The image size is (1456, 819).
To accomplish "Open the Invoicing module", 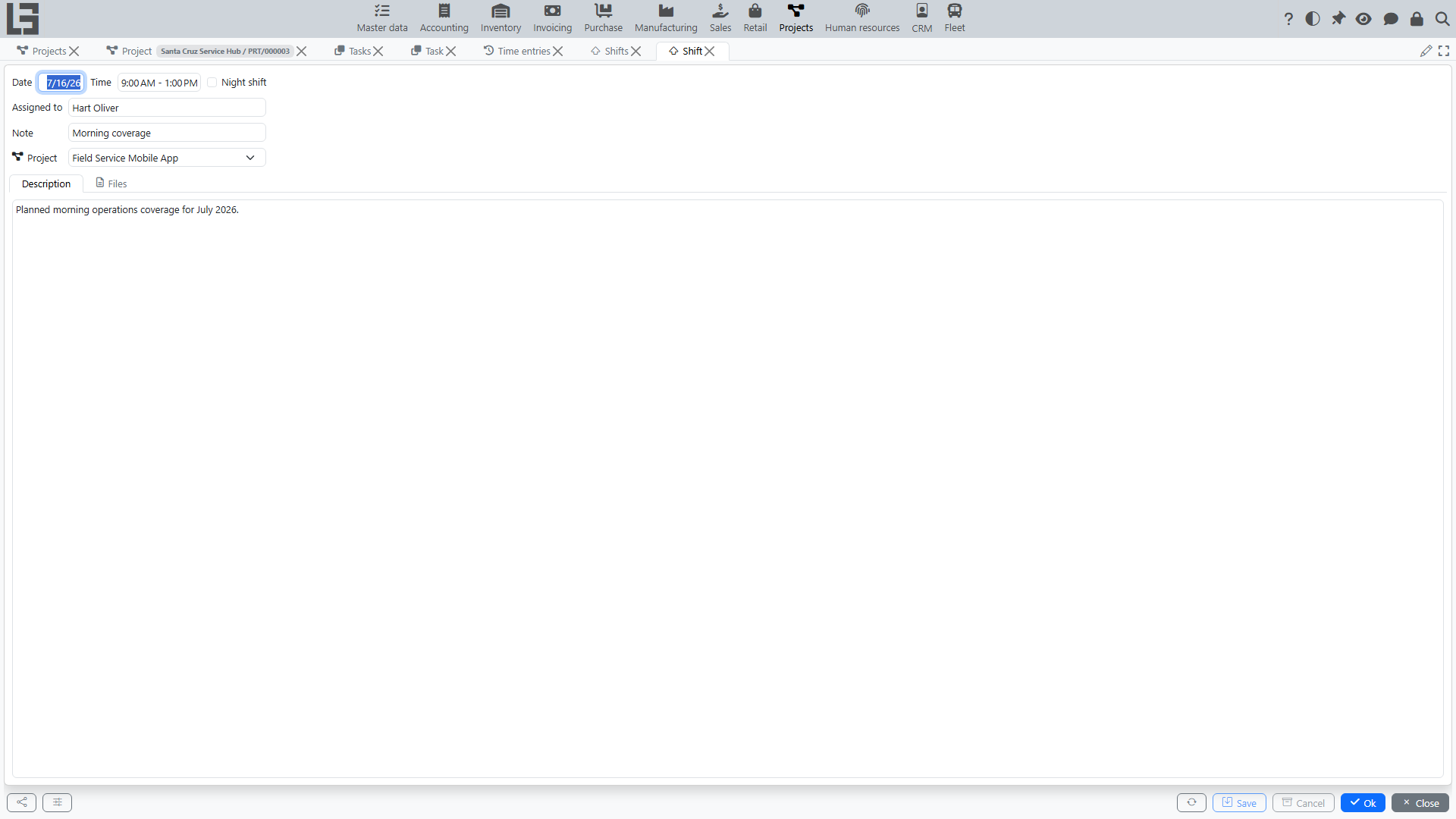I will (x=552, y=18).
